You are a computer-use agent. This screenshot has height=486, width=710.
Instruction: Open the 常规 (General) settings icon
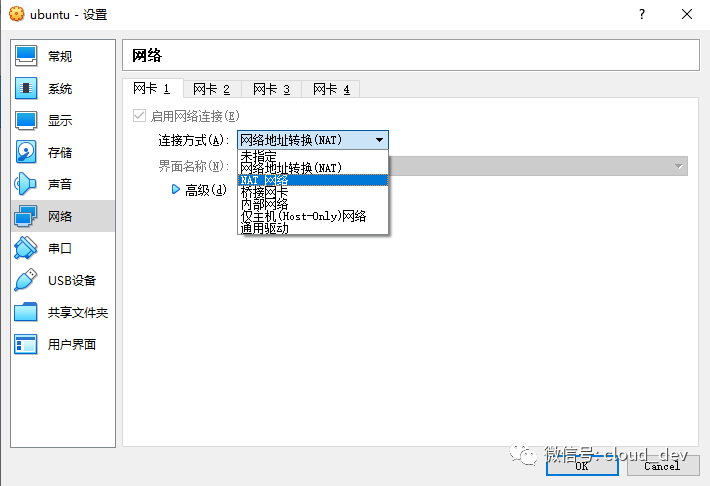[27, 56]
